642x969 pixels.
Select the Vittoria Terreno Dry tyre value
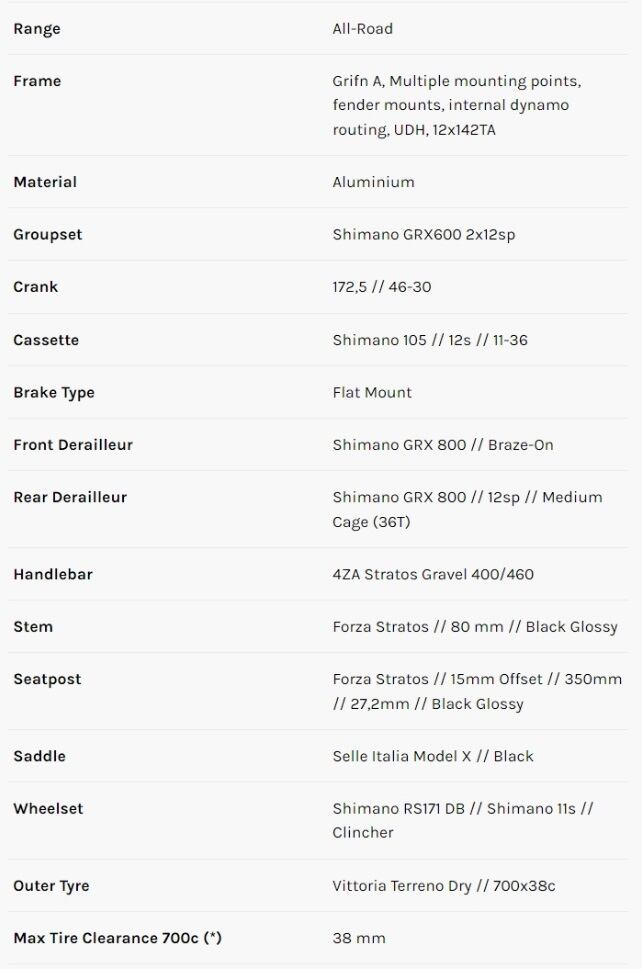coord(444,886)
